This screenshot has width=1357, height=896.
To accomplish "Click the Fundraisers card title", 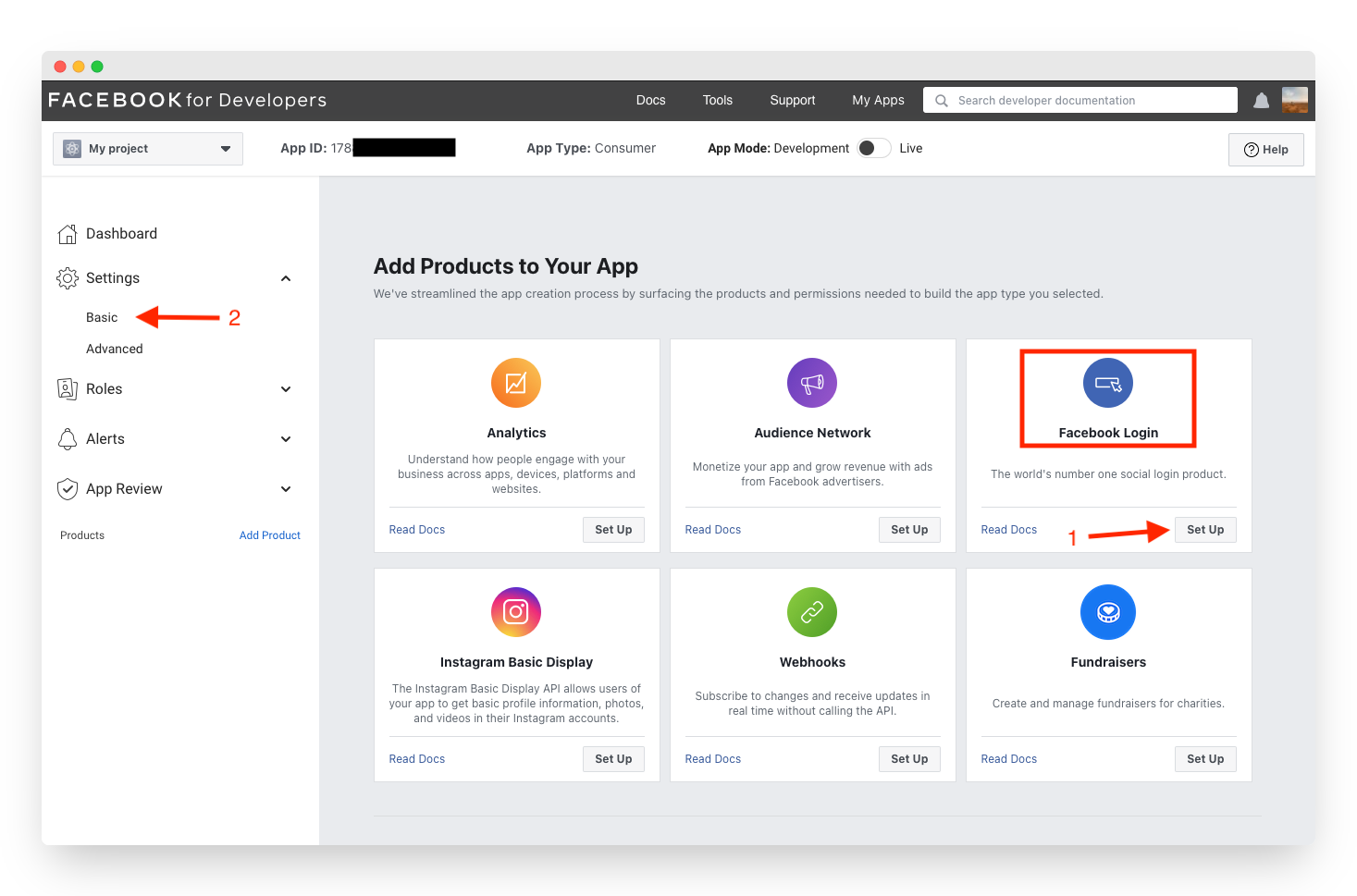I will 1108,662.
